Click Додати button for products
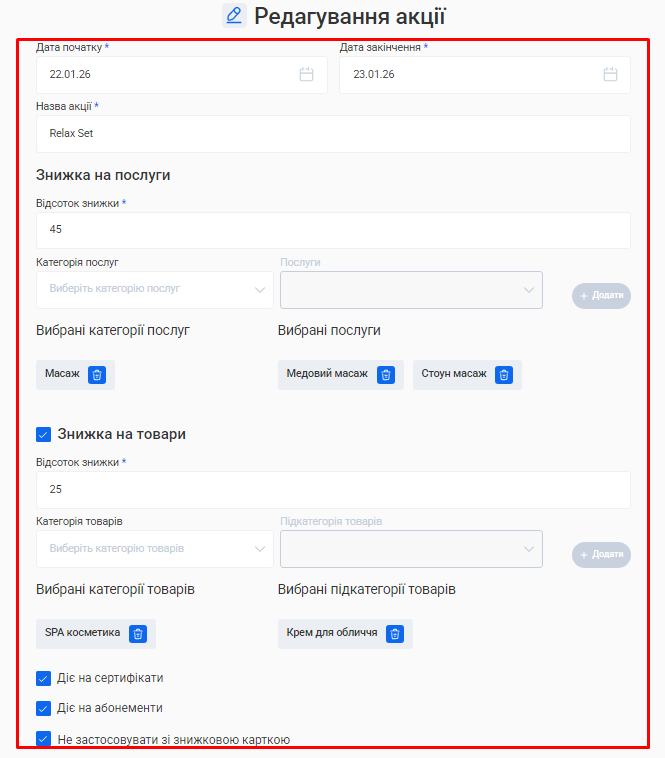This screenshot has height=758, width=665. click(601, 555)
